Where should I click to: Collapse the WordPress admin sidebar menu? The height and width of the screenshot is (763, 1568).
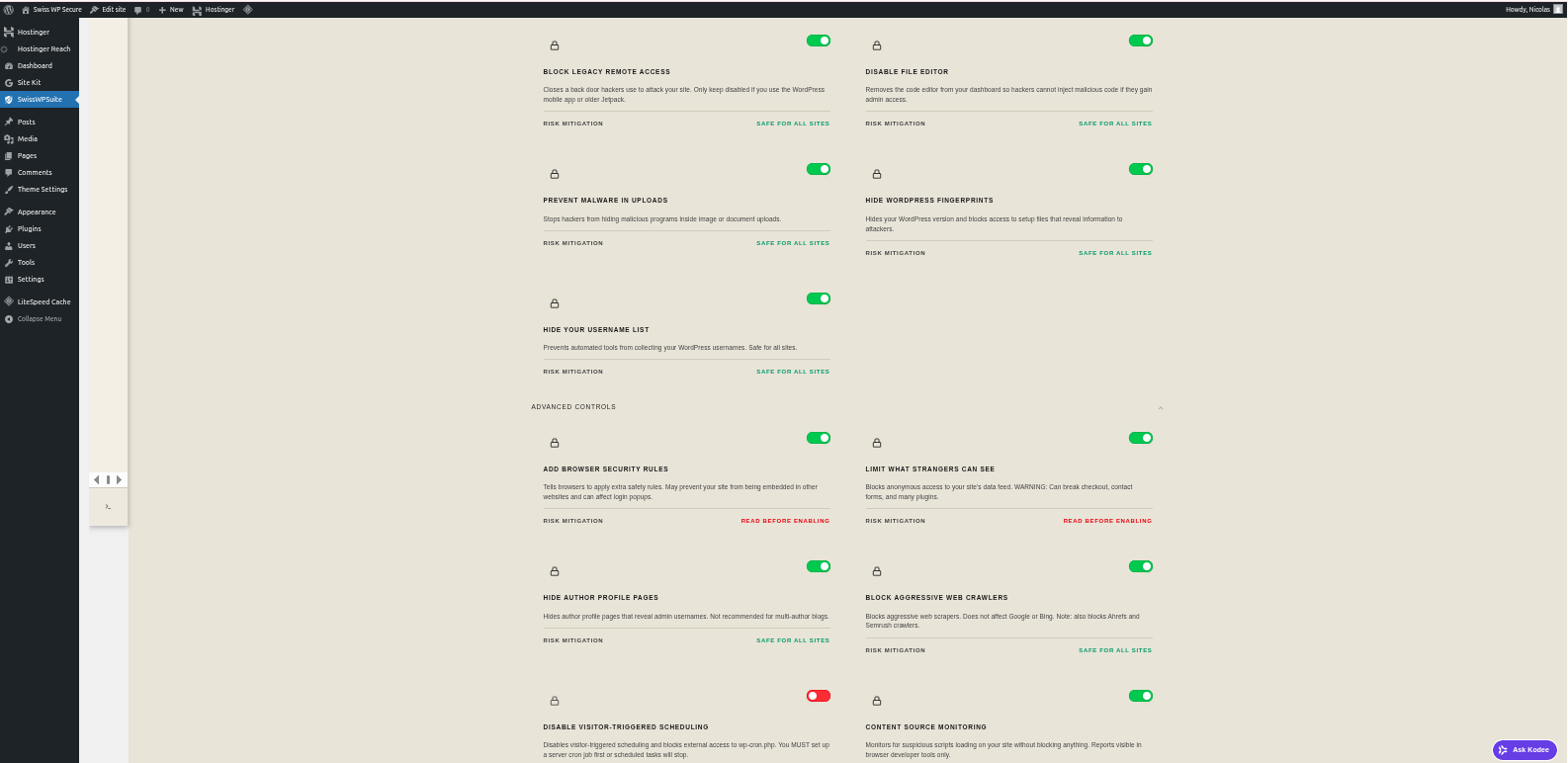click(x=39, y=319)
